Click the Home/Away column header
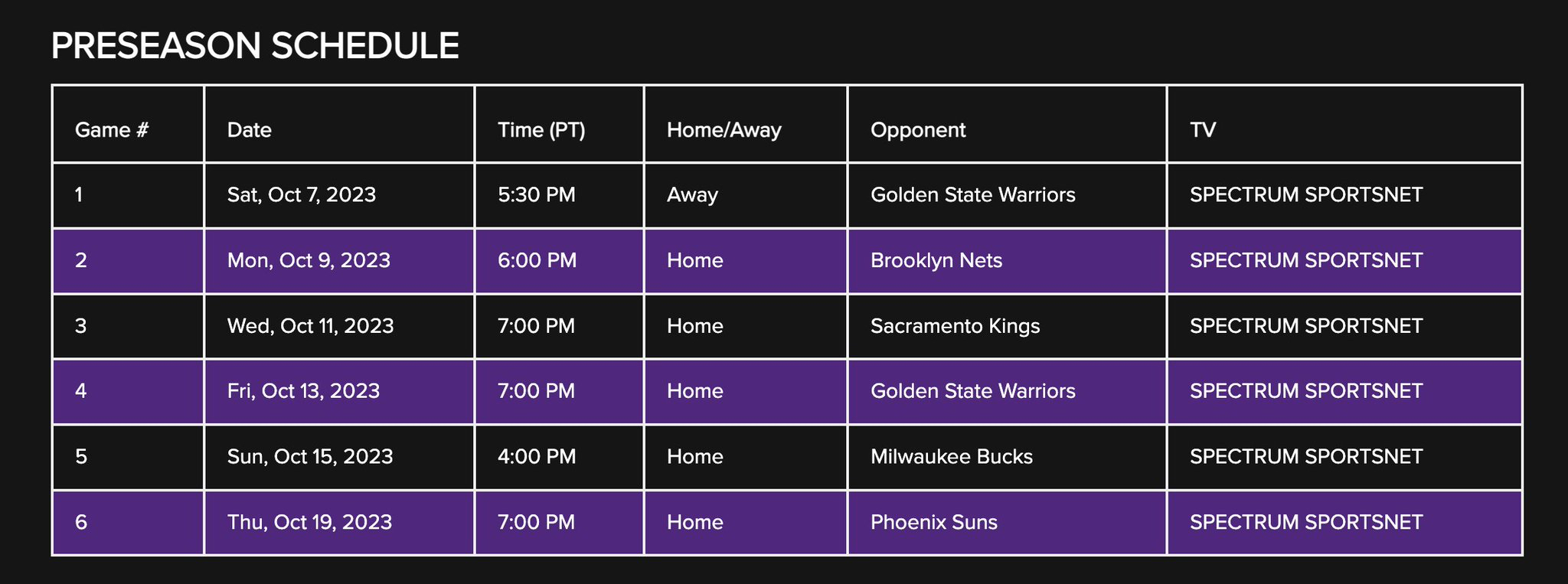 tap(746, 124)
